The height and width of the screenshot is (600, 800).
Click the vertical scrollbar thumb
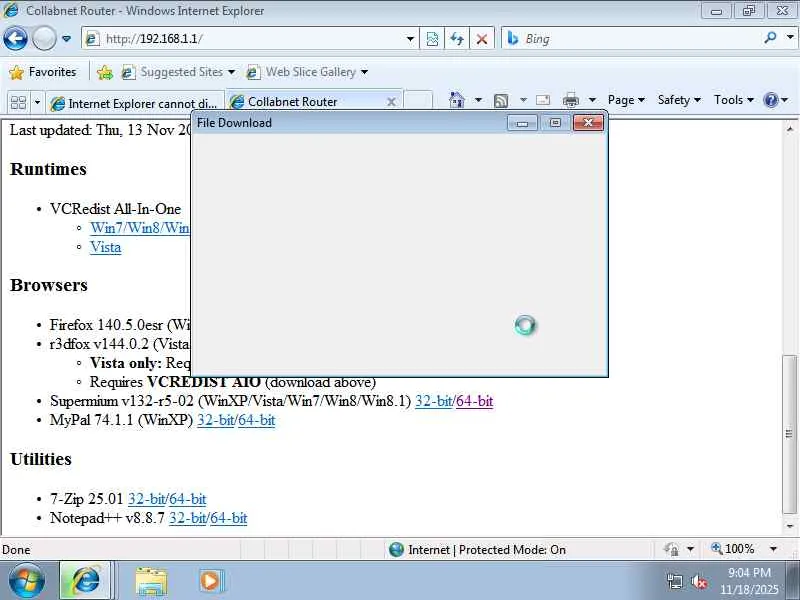(789, 434)
